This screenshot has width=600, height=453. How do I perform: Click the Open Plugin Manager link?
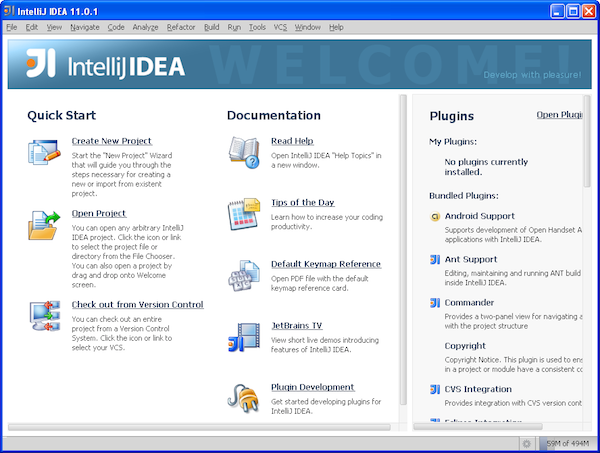tap(559, 115)
